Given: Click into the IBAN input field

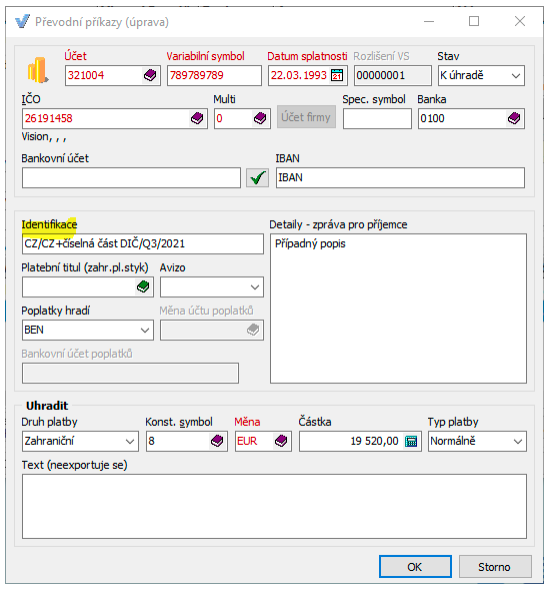Looking at the screenshot, I should pyautogui.click(x=400, y=178).
